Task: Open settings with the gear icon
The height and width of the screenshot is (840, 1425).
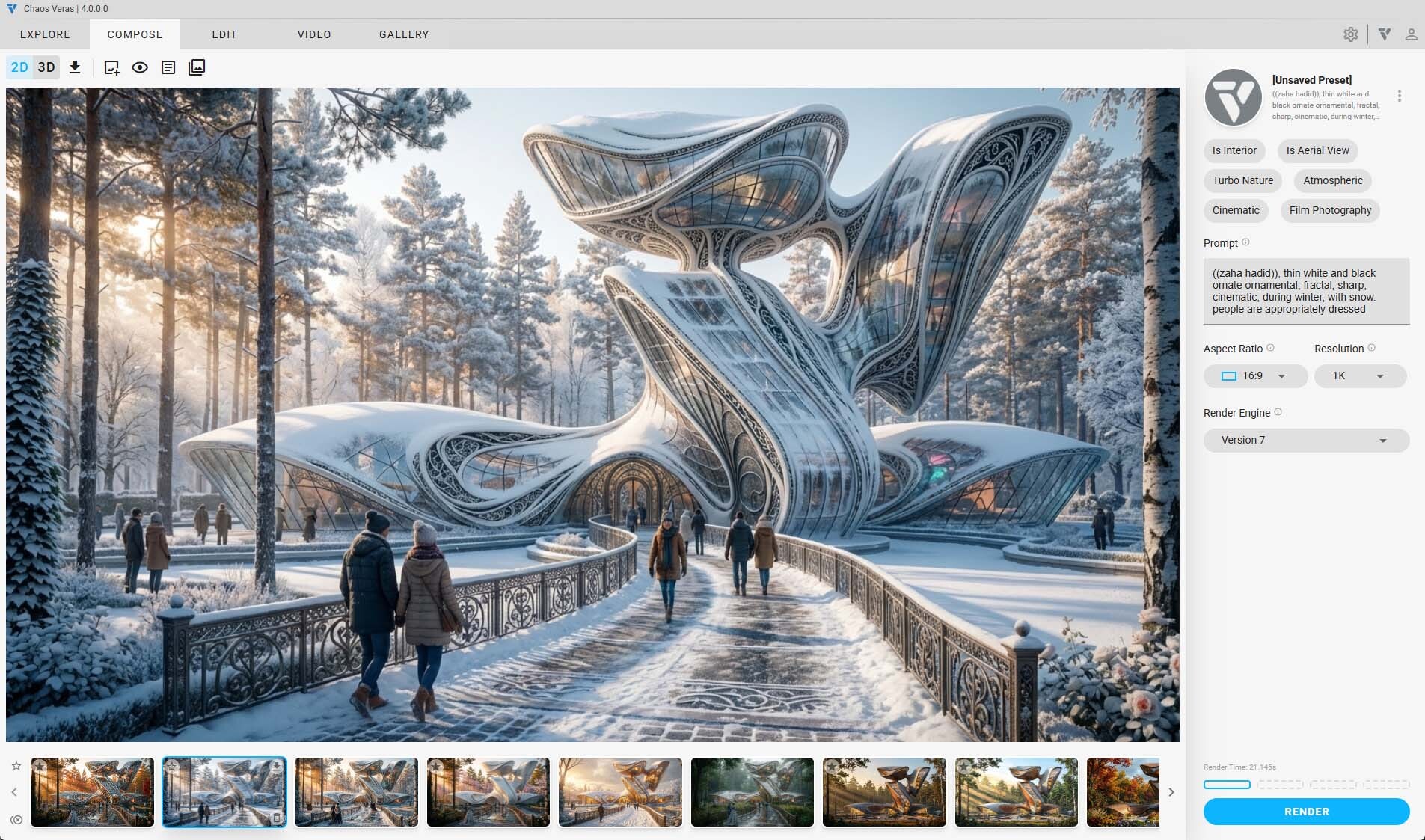Action: (1350, 34)
